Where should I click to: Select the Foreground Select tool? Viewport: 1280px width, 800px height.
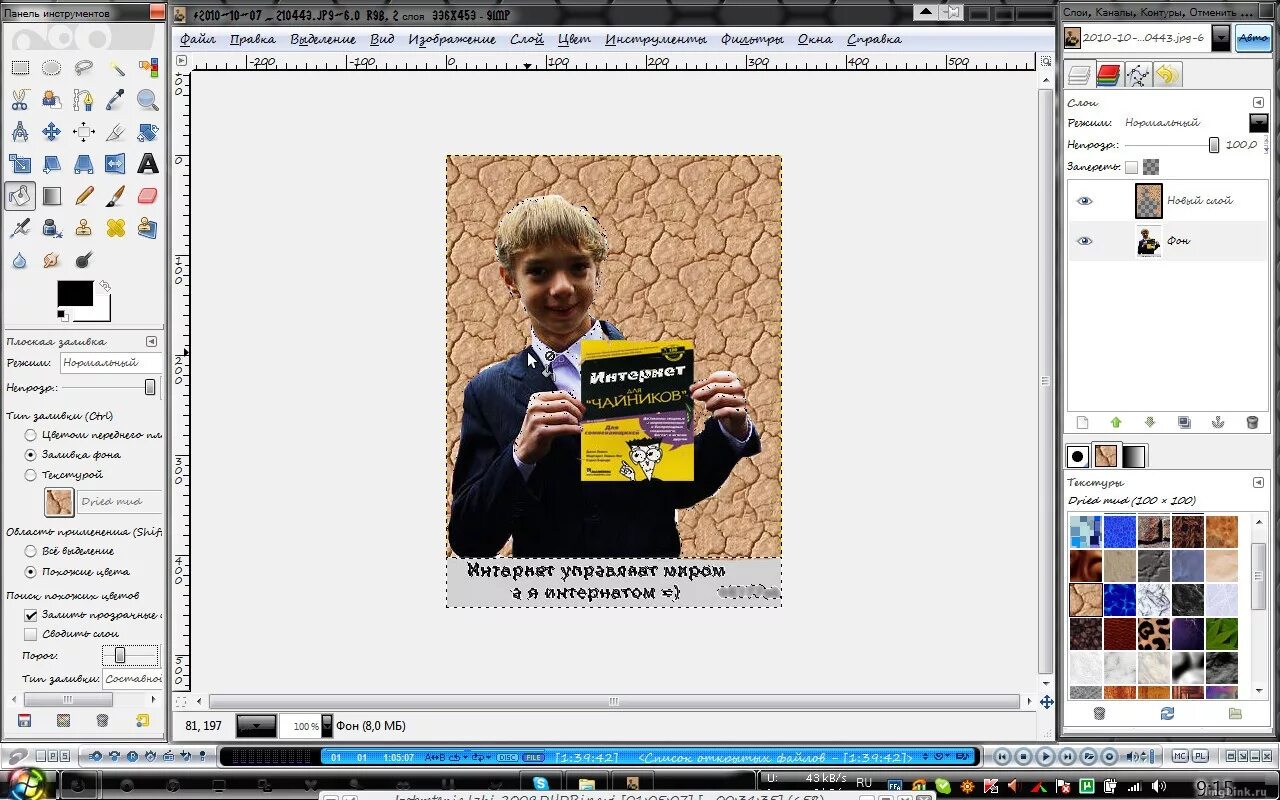tap(51, 100)
